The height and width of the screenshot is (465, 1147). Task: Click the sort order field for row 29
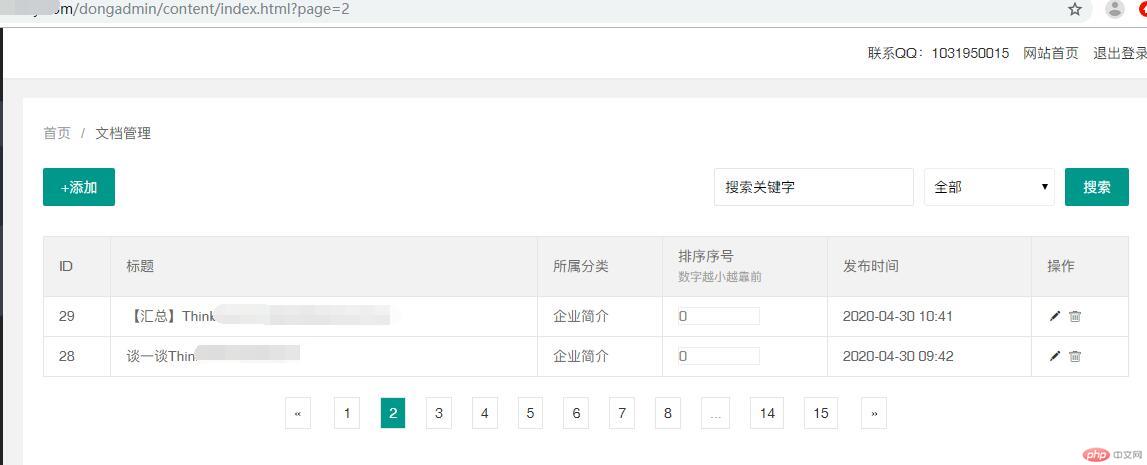718,316
